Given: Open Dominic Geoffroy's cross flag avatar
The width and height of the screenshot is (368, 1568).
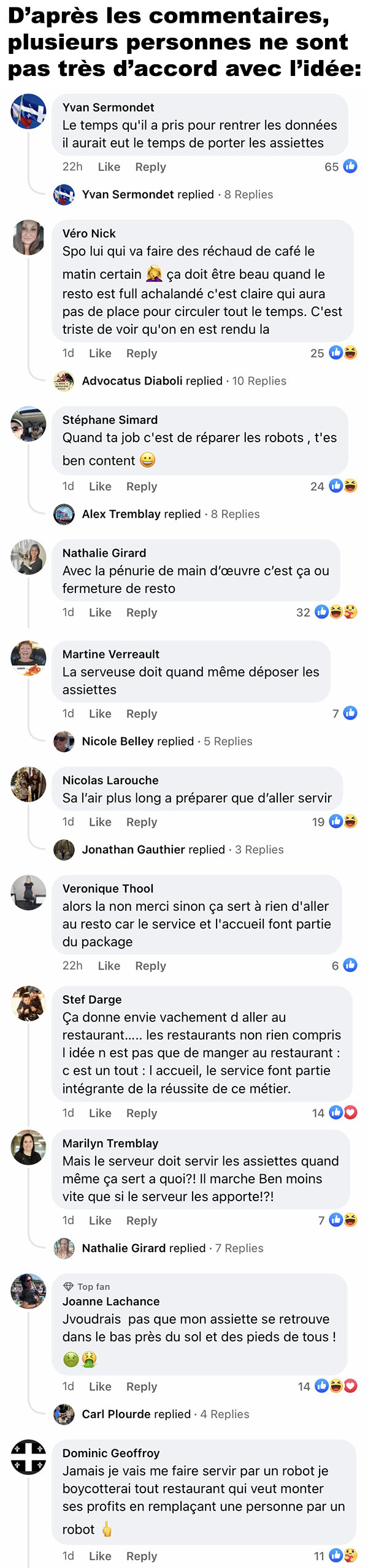Looking at the screenshot, I should 28,1457.
